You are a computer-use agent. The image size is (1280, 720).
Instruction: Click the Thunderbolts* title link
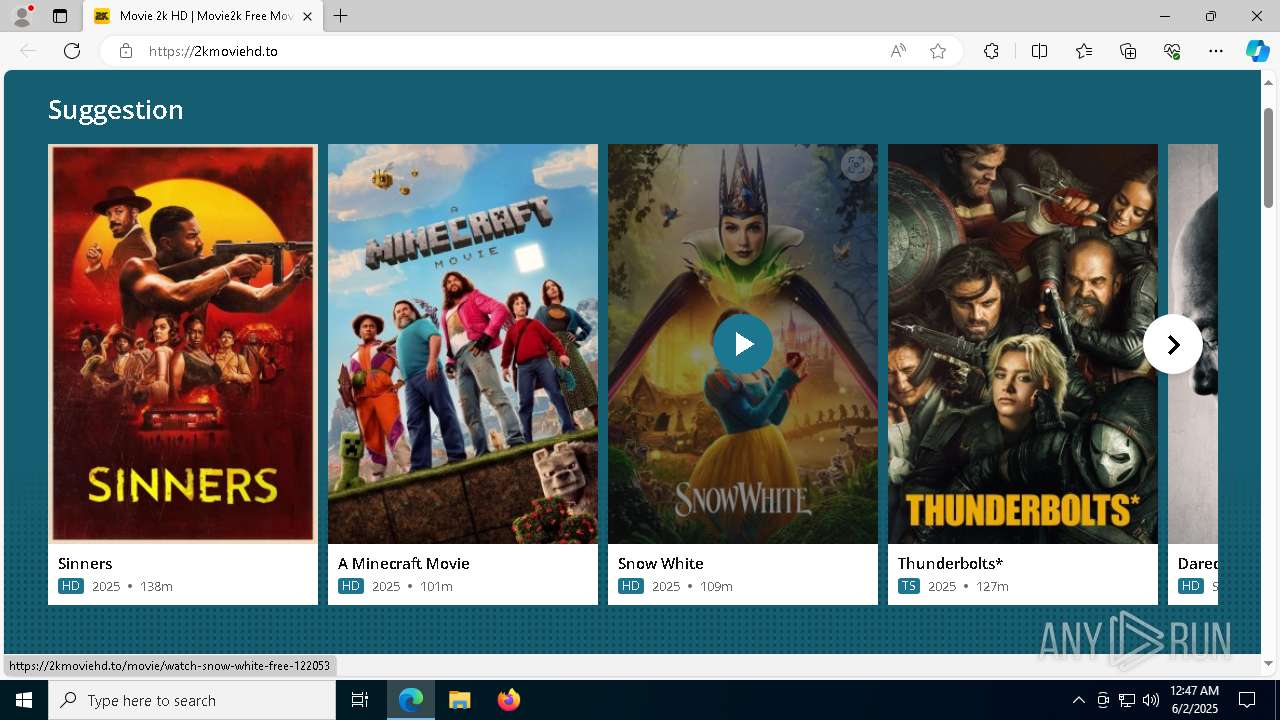click(950, 563)
